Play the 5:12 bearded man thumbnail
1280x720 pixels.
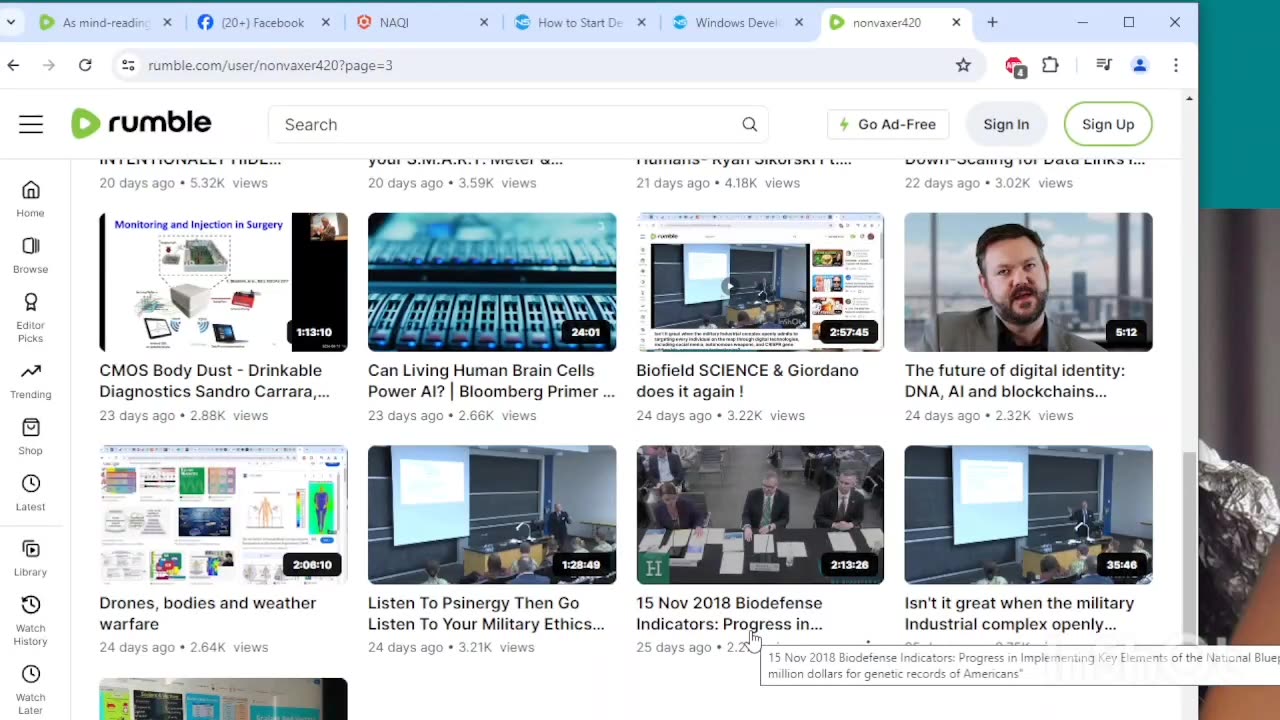point(1028,282)
